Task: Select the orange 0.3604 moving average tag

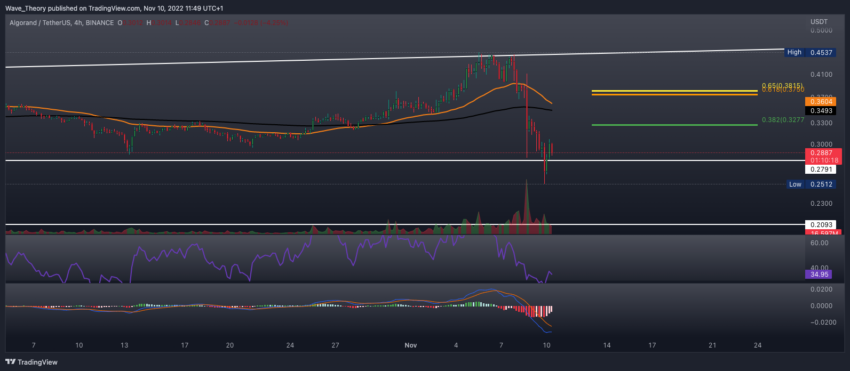Action: tap(820, 101)
